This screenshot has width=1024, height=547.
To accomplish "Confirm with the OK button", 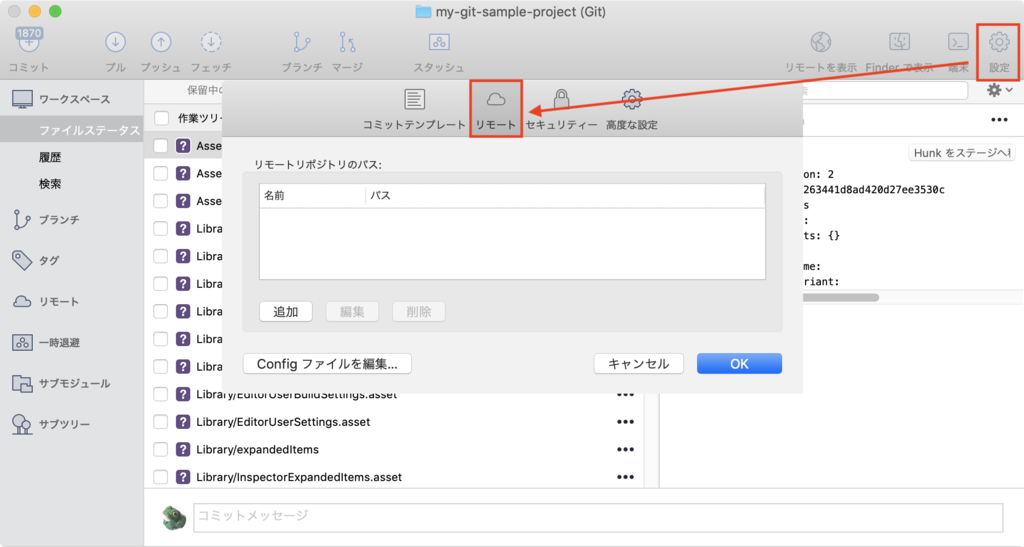I will click(739, 364).
